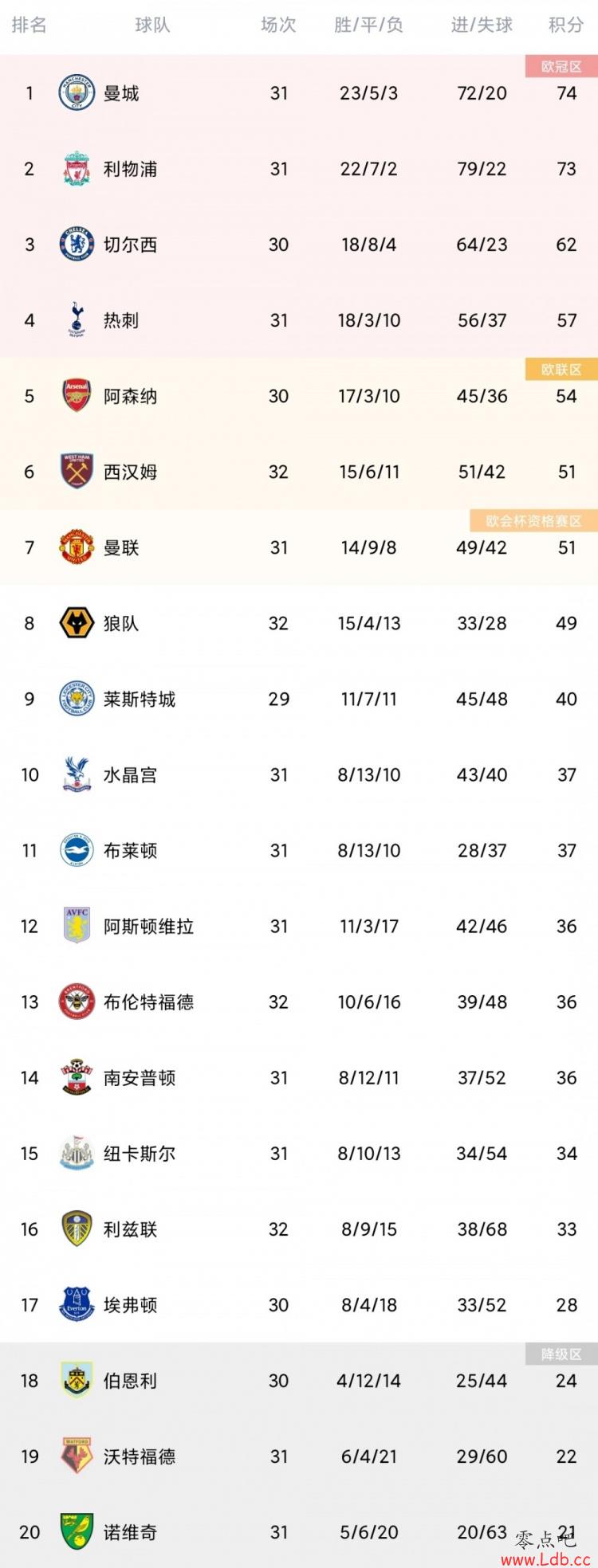Click the Crystal Palace eagle crest
The image size is (598, 1568).
77,774
